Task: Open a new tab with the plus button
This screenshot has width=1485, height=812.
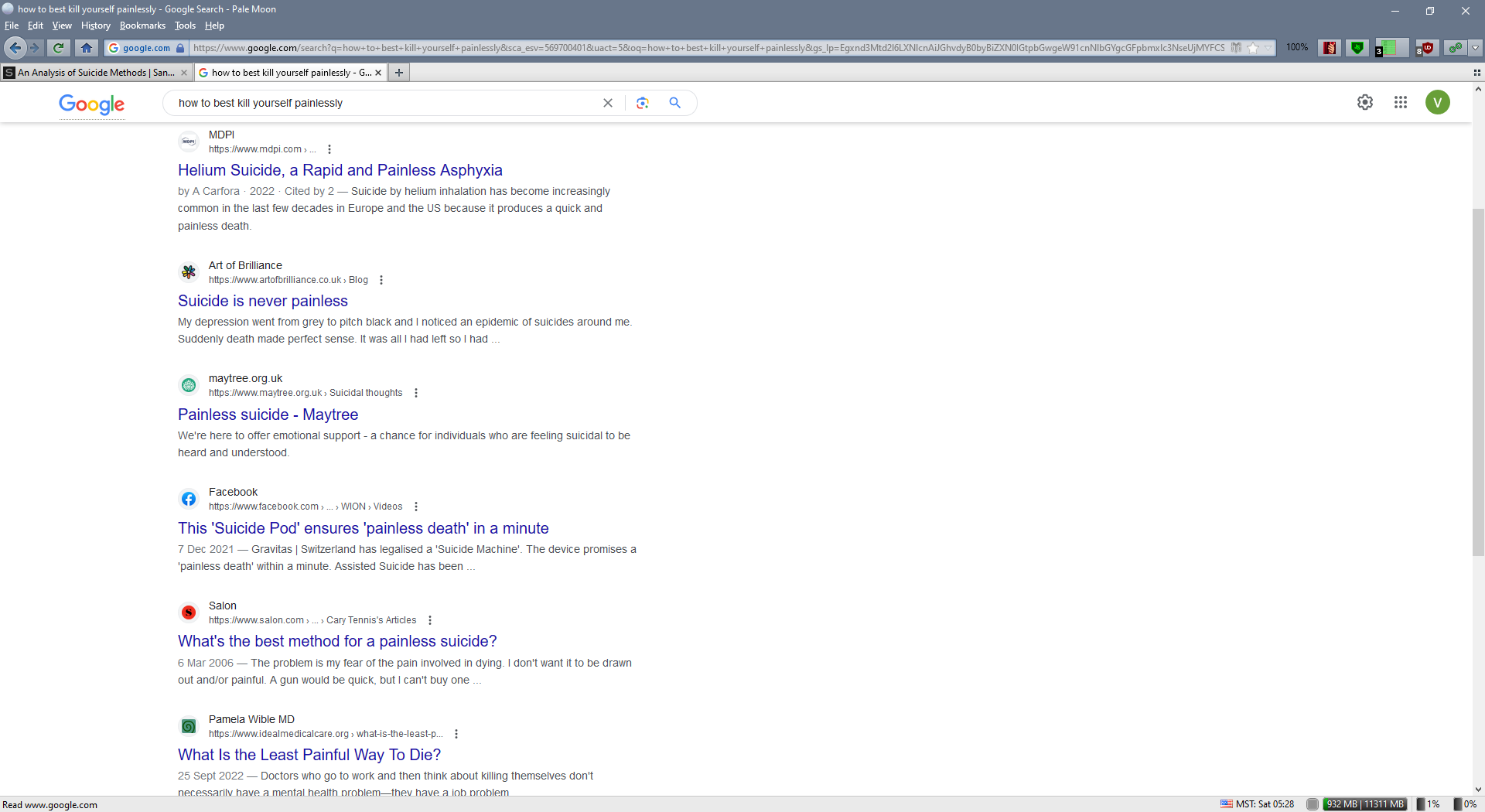Action: 399,73
